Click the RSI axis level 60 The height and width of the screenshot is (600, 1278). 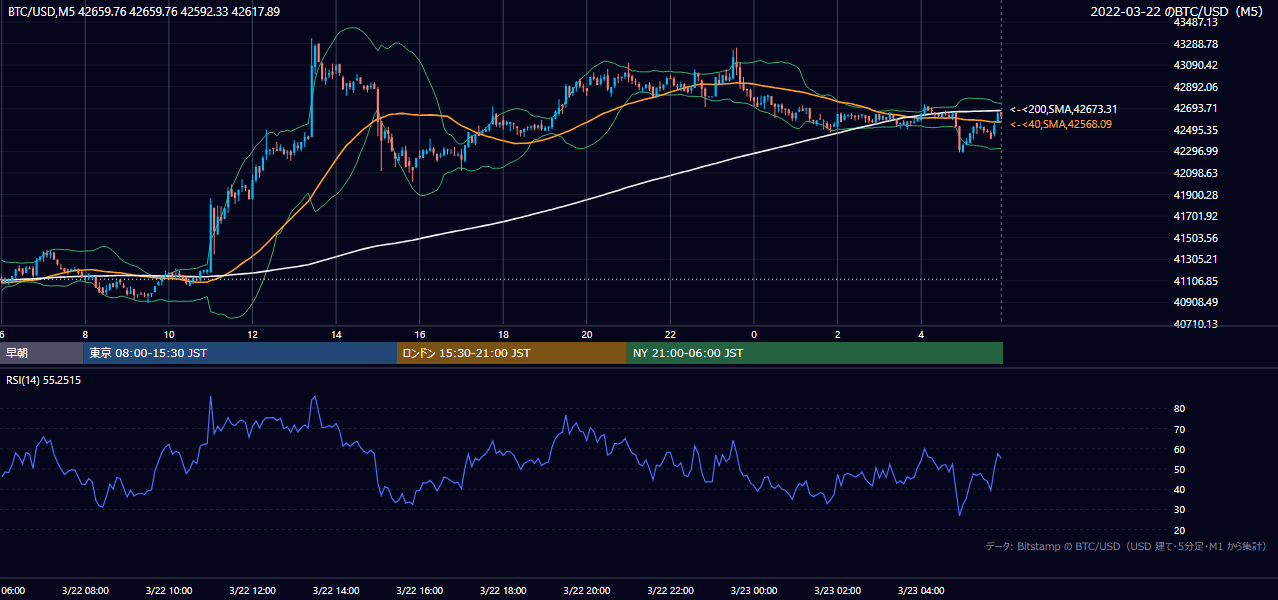pos(1179,449)
